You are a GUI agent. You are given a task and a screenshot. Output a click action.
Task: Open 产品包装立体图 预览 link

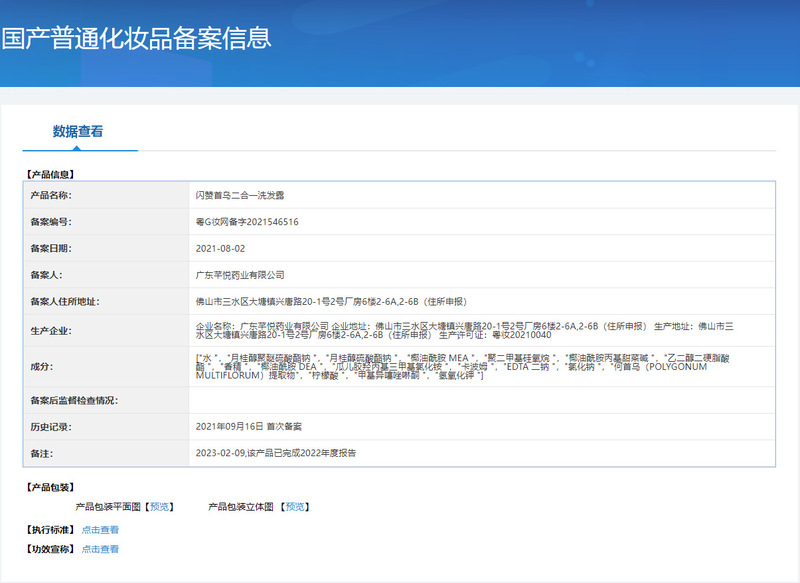(x=295, y=506)
